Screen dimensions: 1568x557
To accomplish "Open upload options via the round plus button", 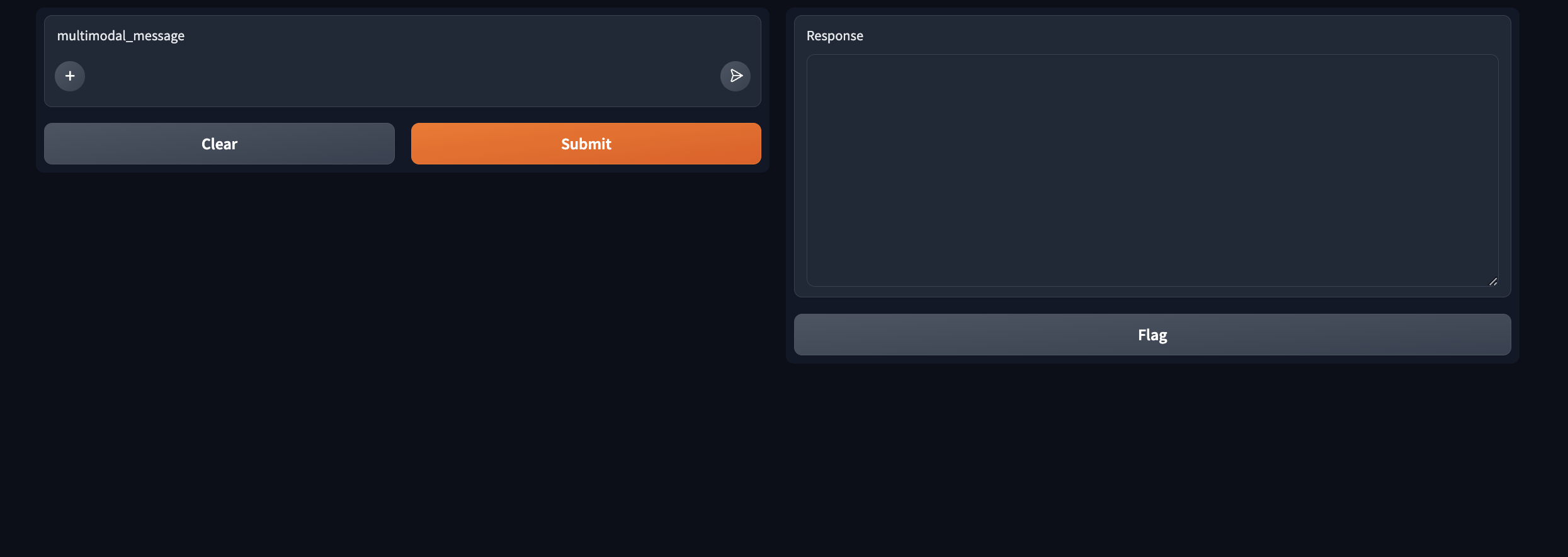I will tap(70, 76).
